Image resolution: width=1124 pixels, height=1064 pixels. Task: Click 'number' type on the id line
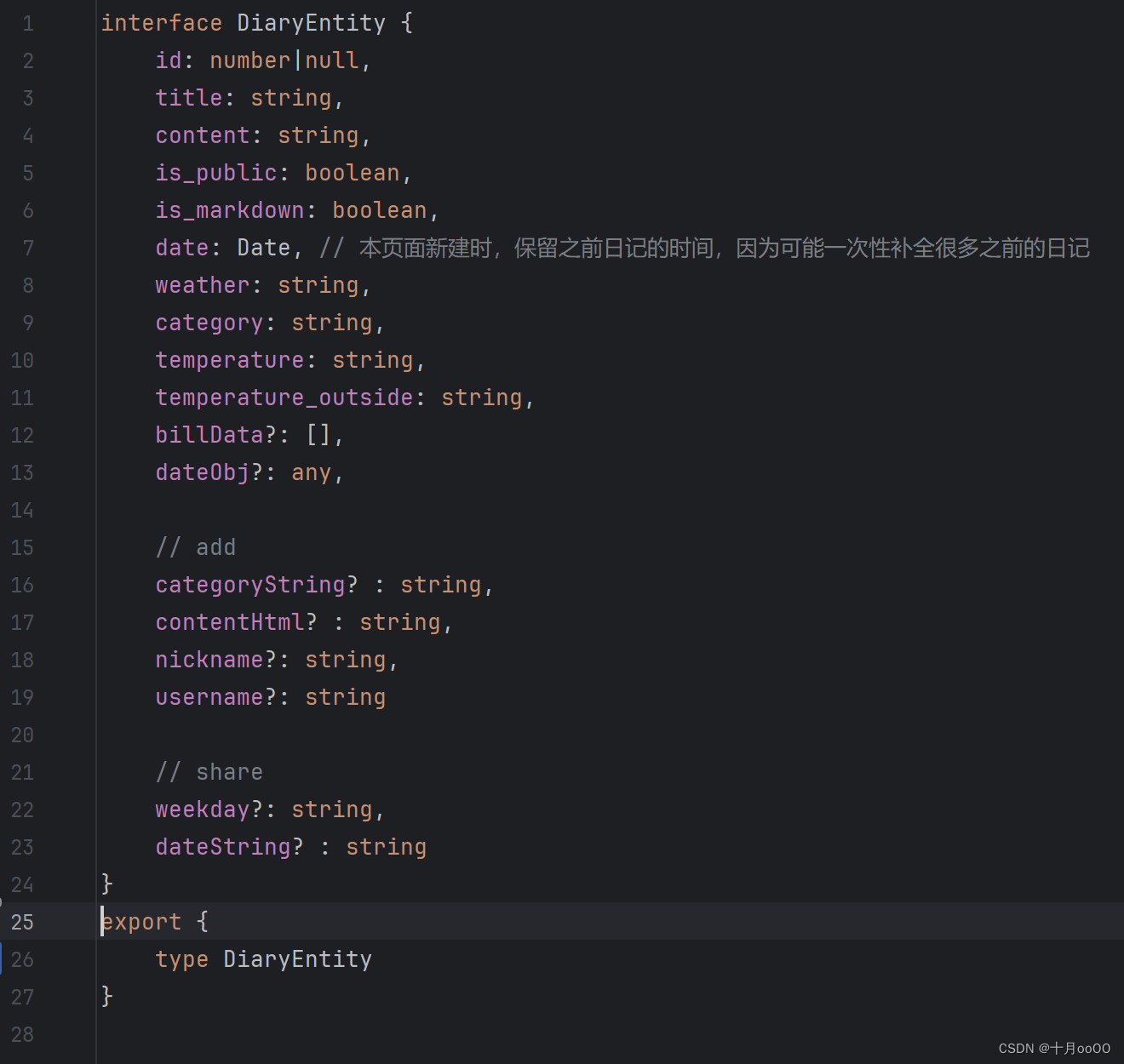tap(250, 60)
